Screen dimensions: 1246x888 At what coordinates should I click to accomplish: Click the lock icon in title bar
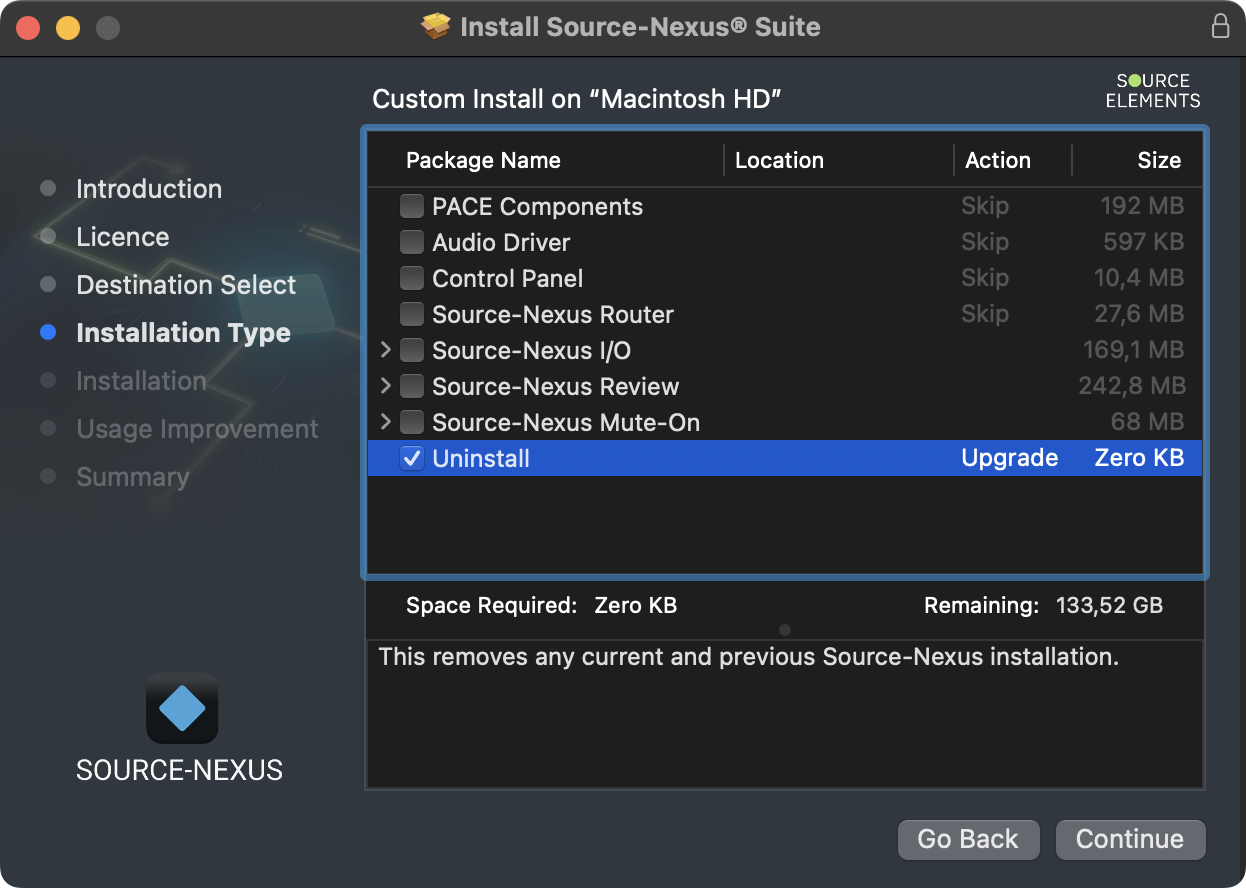tap(1220, 26)
